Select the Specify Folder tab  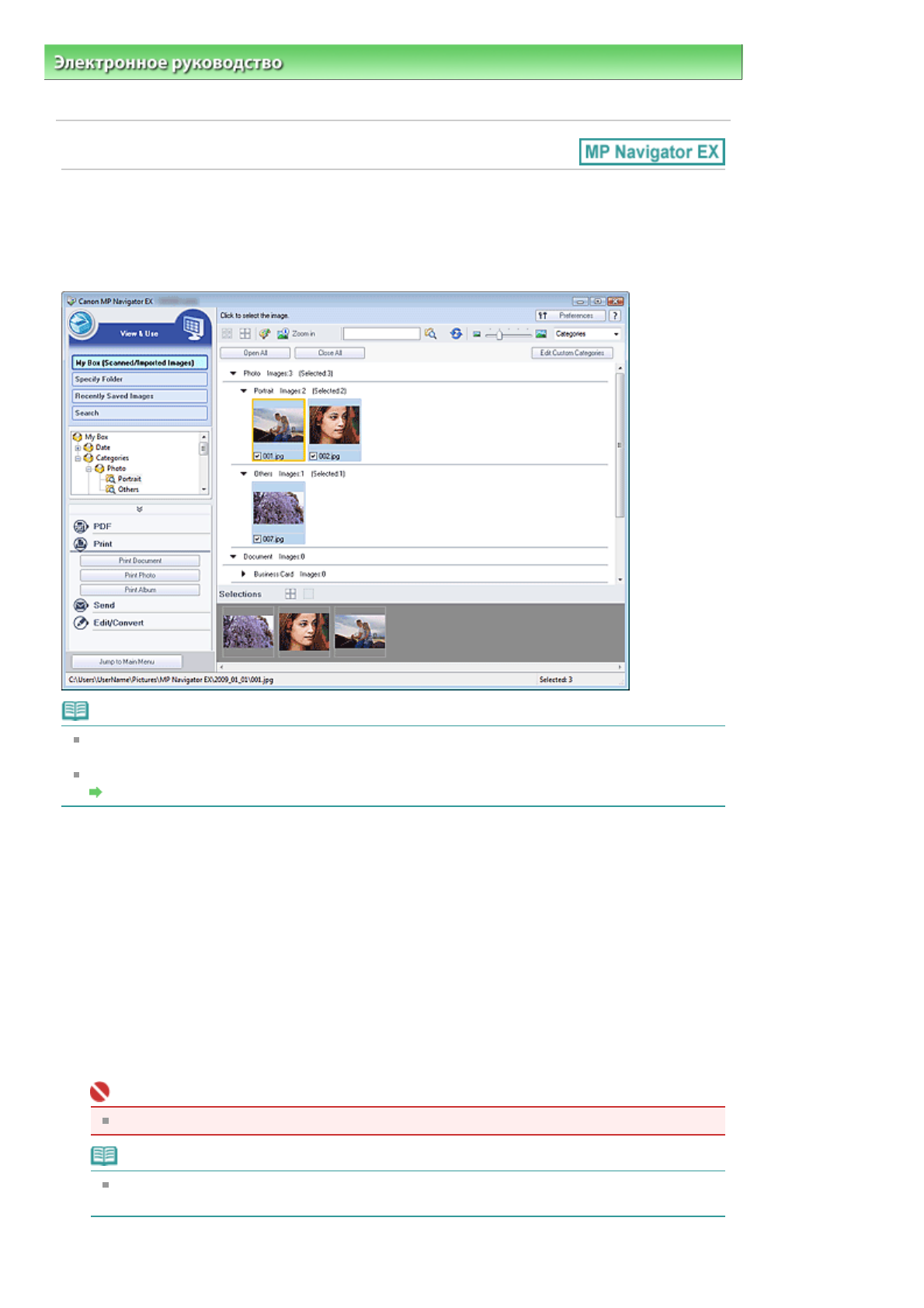point(140,380)
